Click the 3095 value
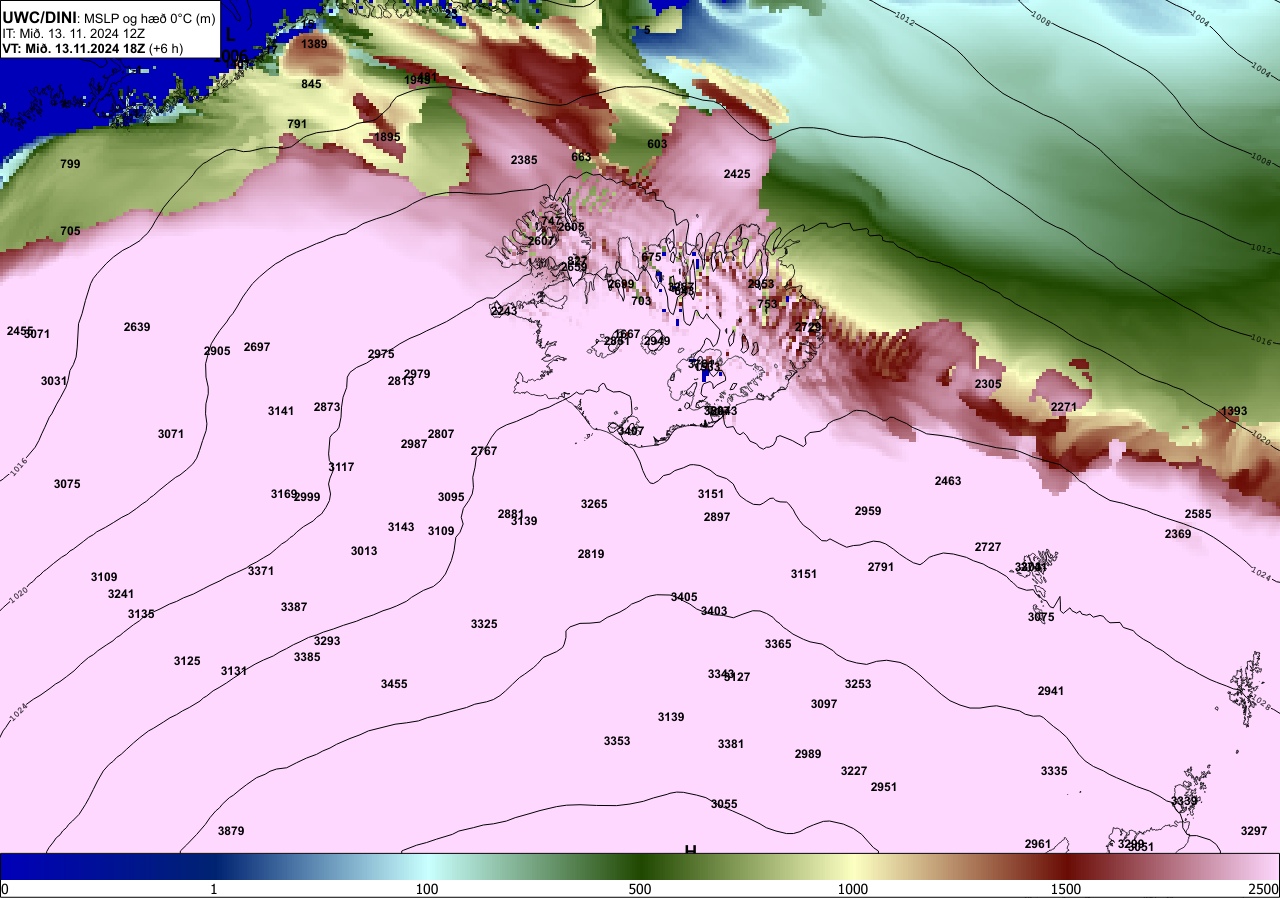 point(451,497)
